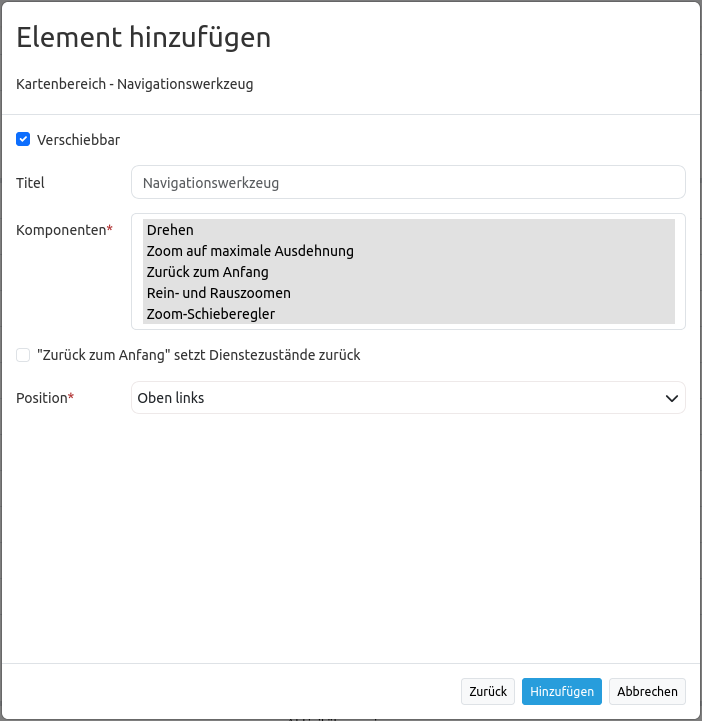Screen dimensions: 702x721
Task: Click the Element hinzufügen dialog heading
Action: point(144,38)
